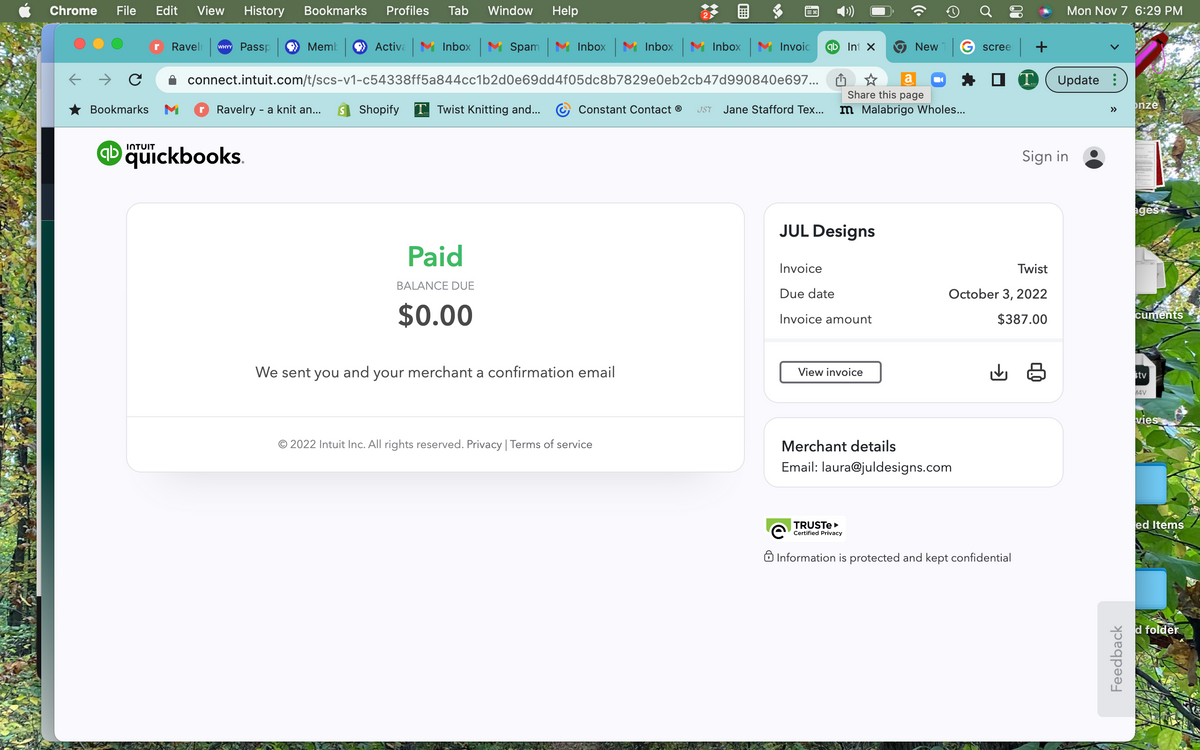Open the Zoom extension icon
This screenshot has width=1200, height=750.
tap(938, 80)
